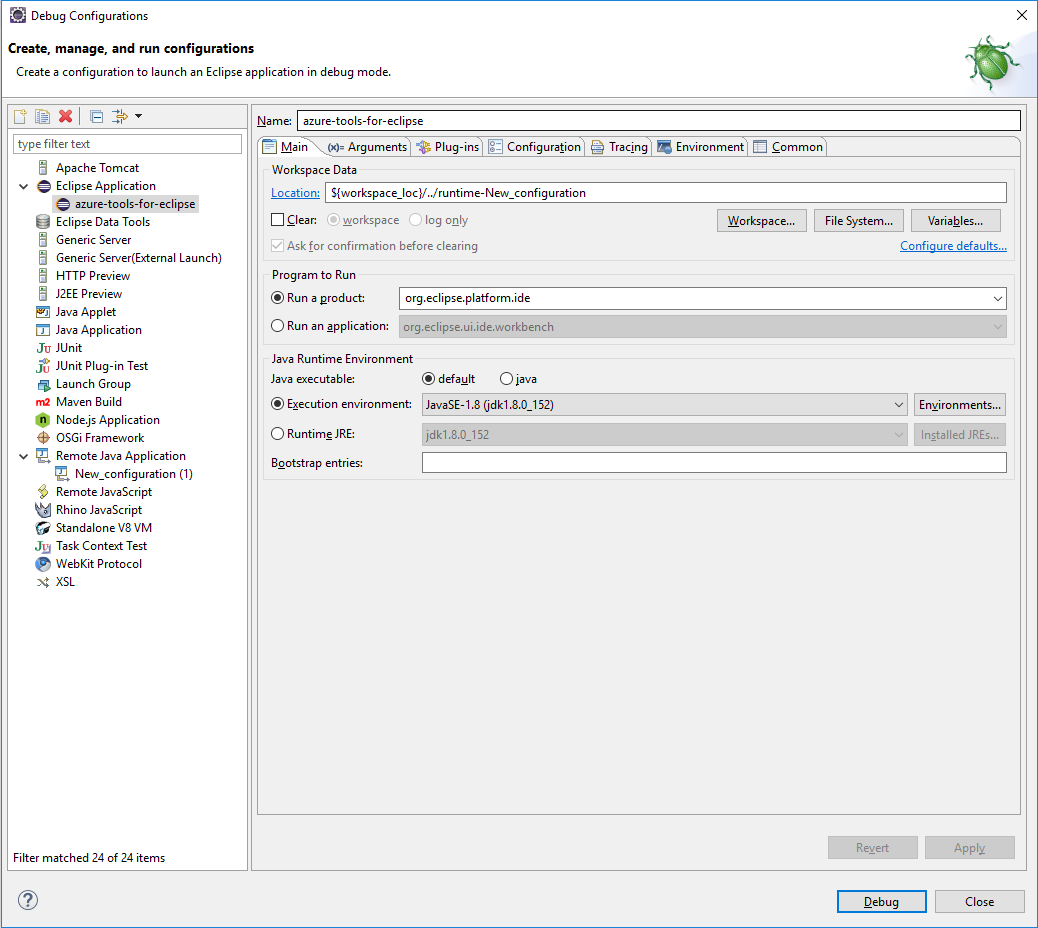Select the Execution environment radio button

click(x=277, y=404)
